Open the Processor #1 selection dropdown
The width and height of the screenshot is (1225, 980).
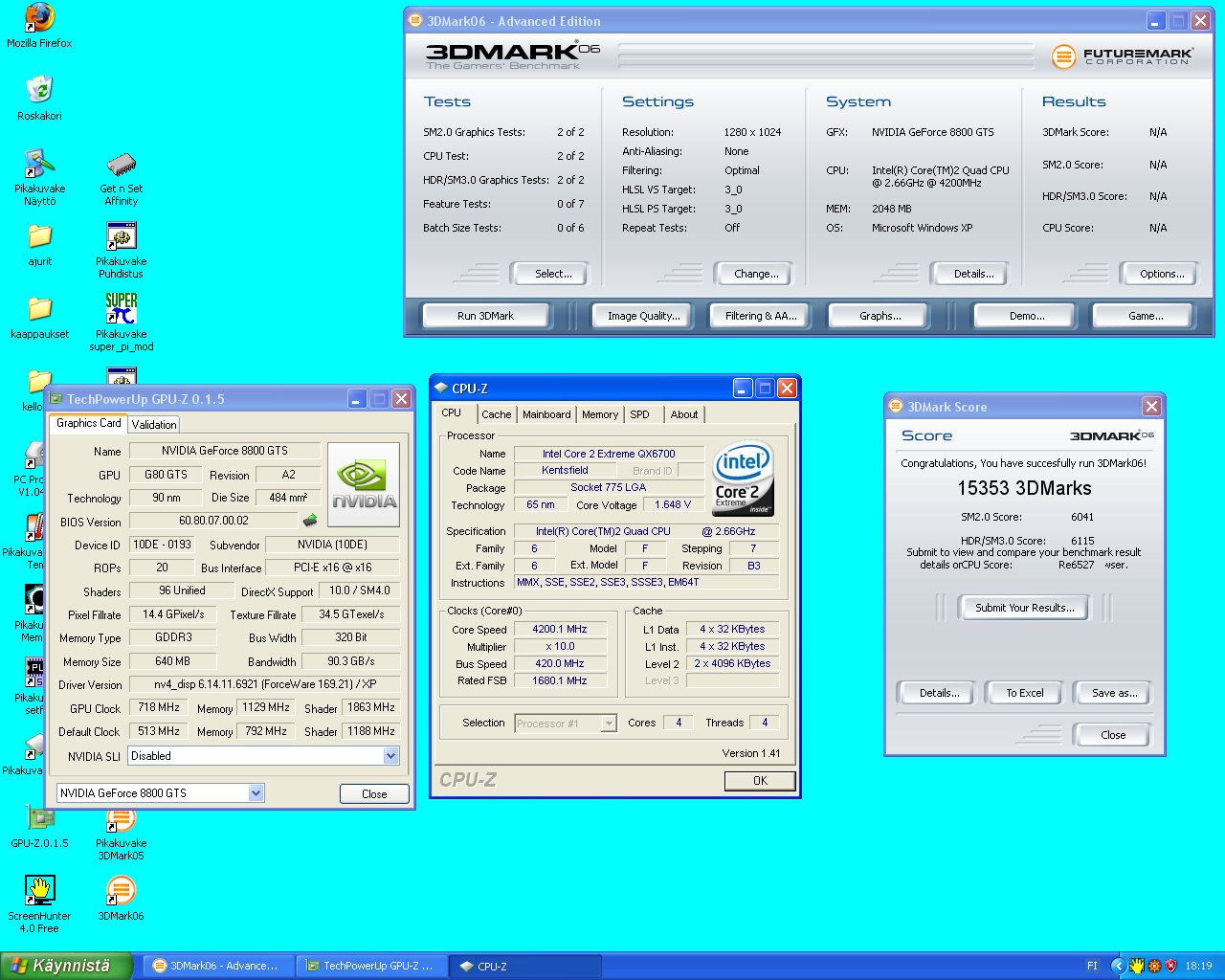pos(609,724)
